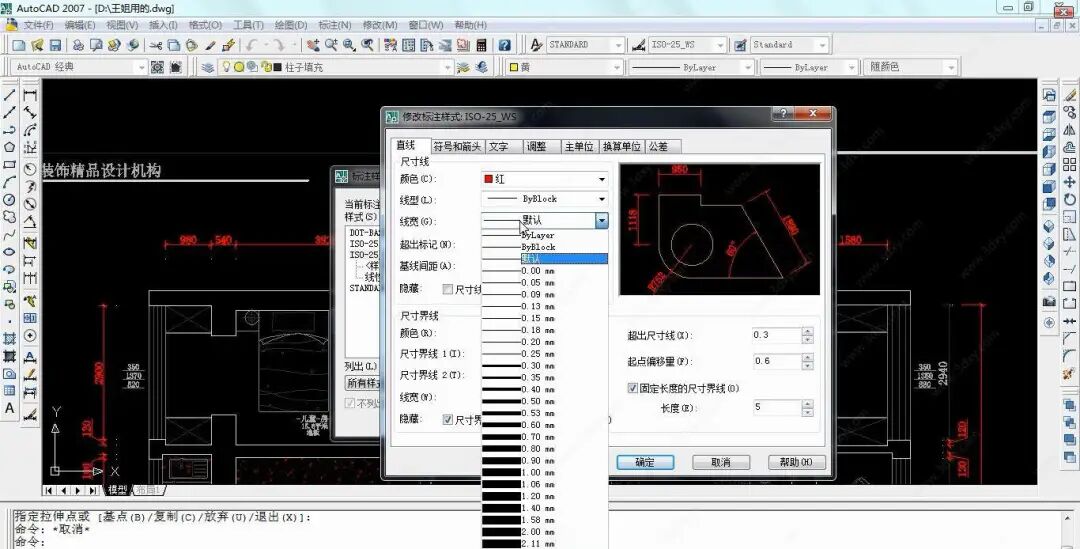This screenshot has width=1080, height=549.
Task: Click the Workspace settings gear icon
Action: (x=158, y=67)
